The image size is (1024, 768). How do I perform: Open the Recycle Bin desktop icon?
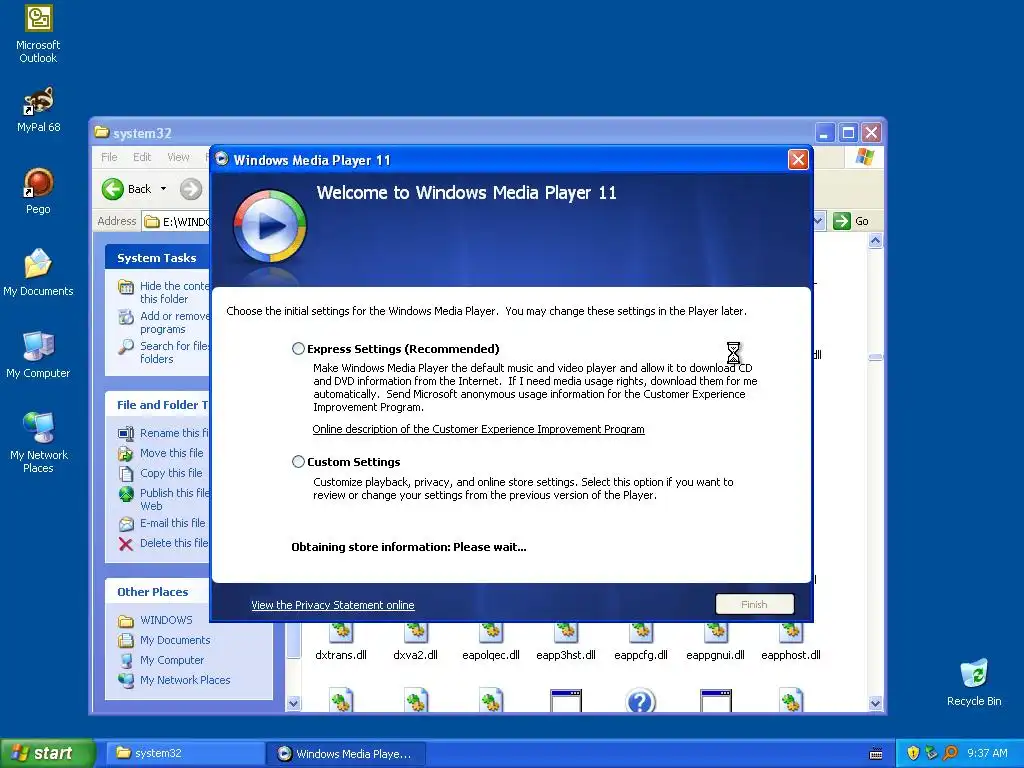coord(974,682)
